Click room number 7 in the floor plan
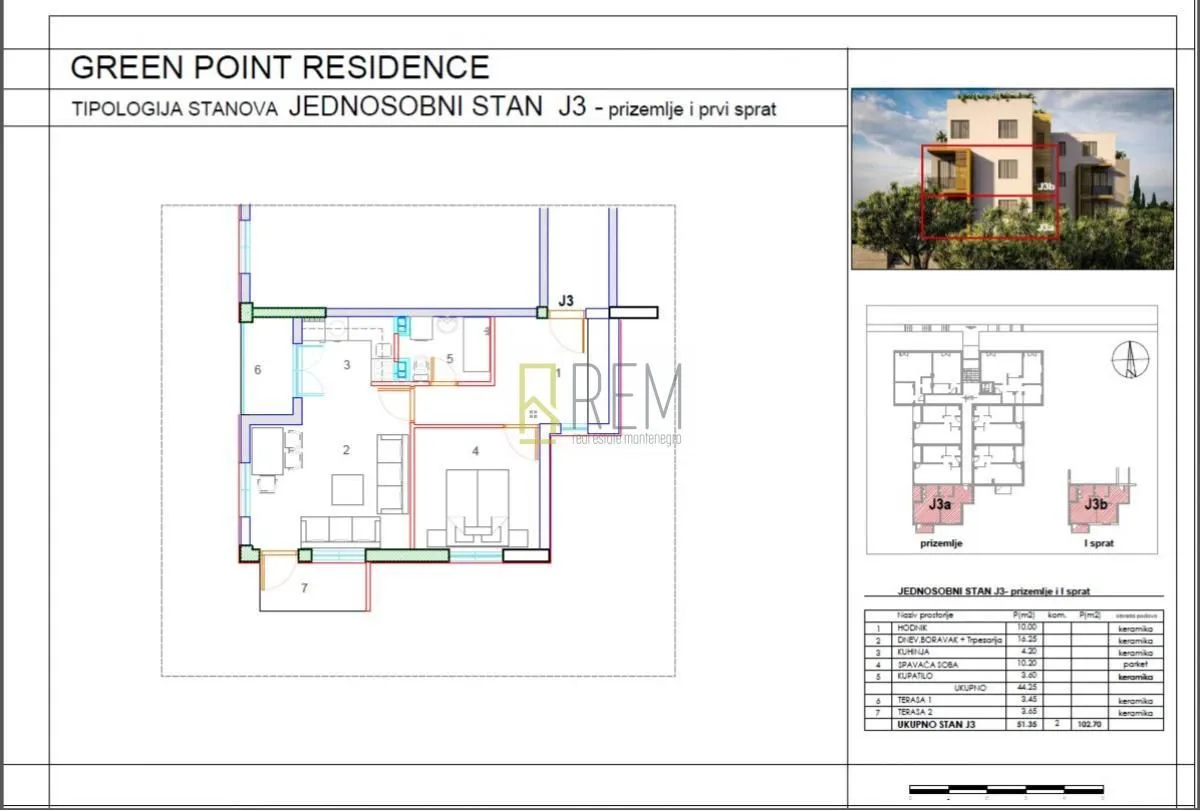1200x811 pixels. click(x=305, y=588)
